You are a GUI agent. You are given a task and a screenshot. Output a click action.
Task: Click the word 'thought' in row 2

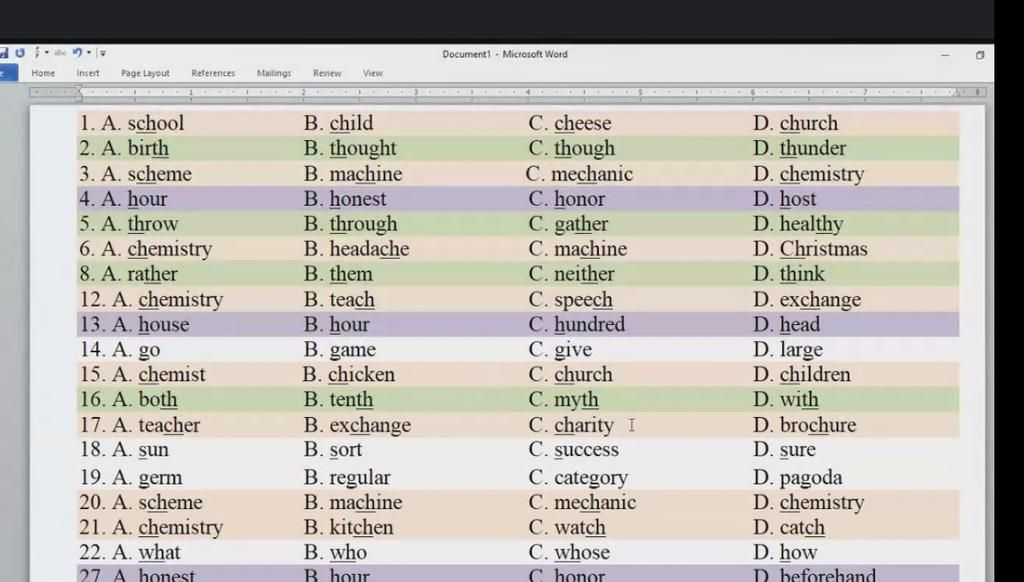[x=363, y=148]
